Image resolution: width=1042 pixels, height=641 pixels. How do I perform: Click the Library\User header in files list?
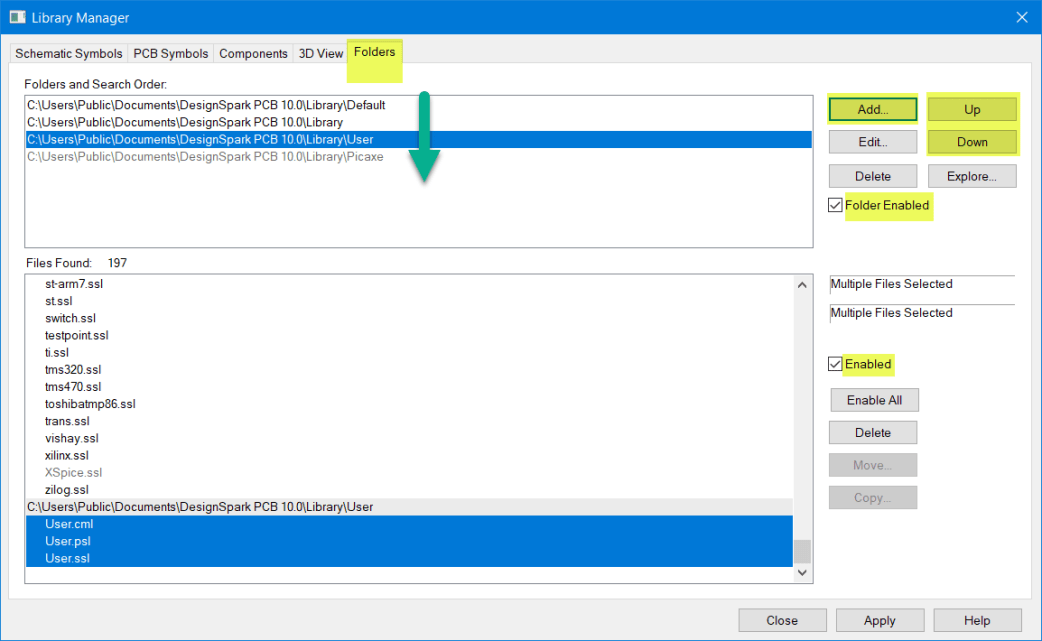(409, 507)
